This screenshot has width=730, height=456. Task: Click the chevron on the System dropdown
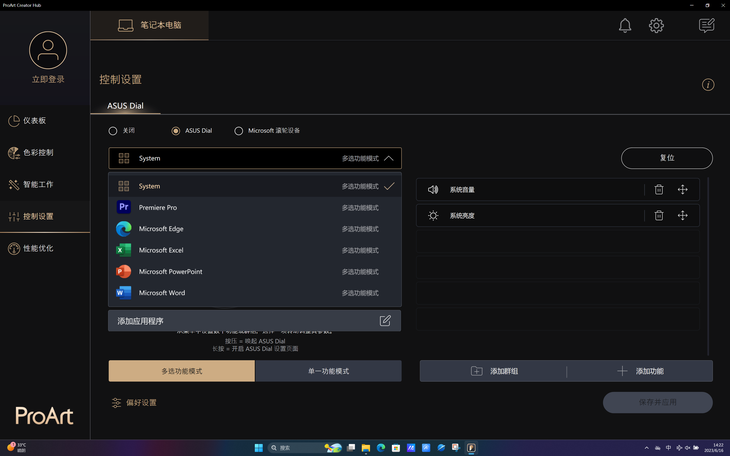click(389, 158)
